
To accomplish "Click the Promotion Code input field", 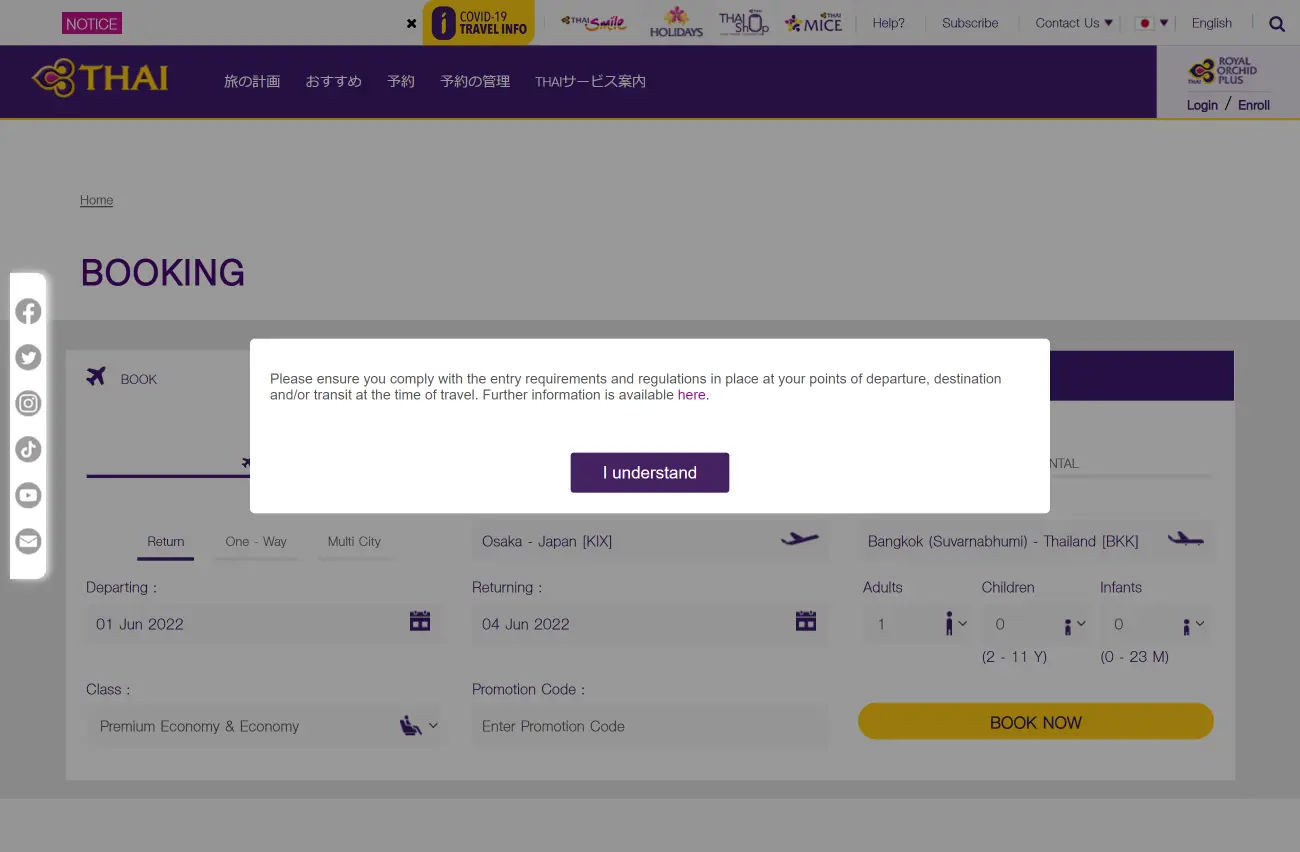I will [x=650, y=726].
